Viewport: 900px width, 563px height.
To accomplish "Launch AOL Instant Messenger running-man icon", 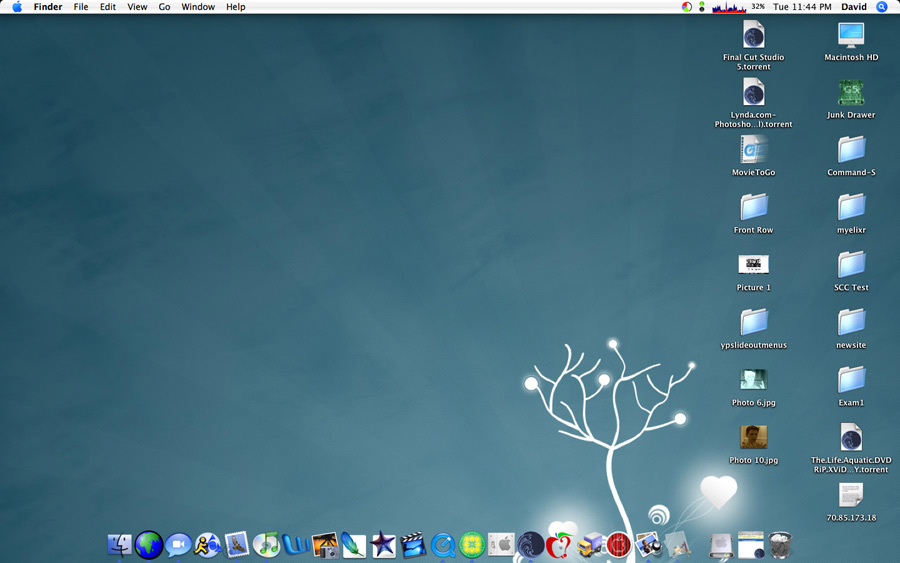I will pyautogui.click(x=207, y=545).
